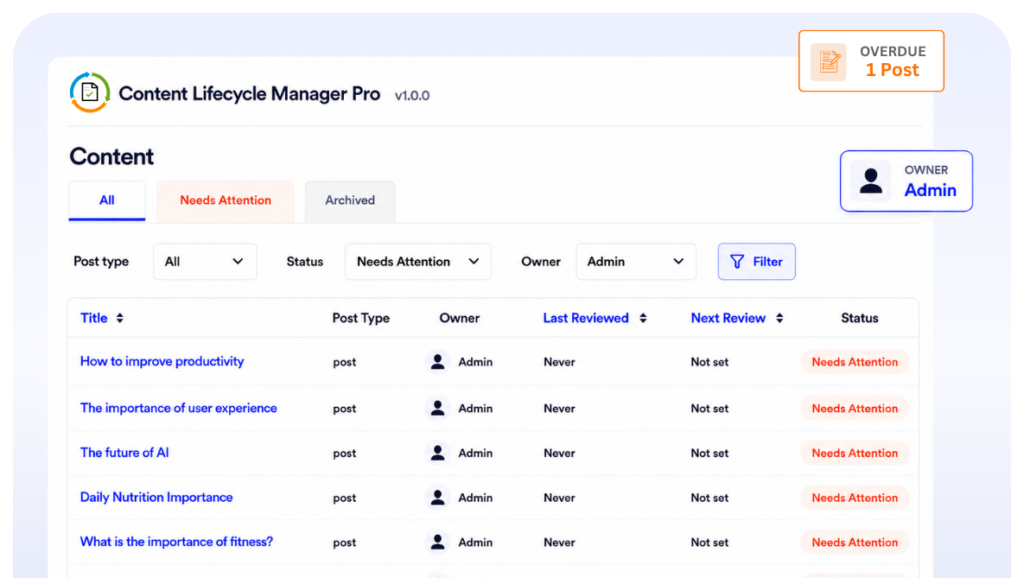The image size is (1024, 578).
Task: Apply the Filter button
Action: (x=756, y=261)
